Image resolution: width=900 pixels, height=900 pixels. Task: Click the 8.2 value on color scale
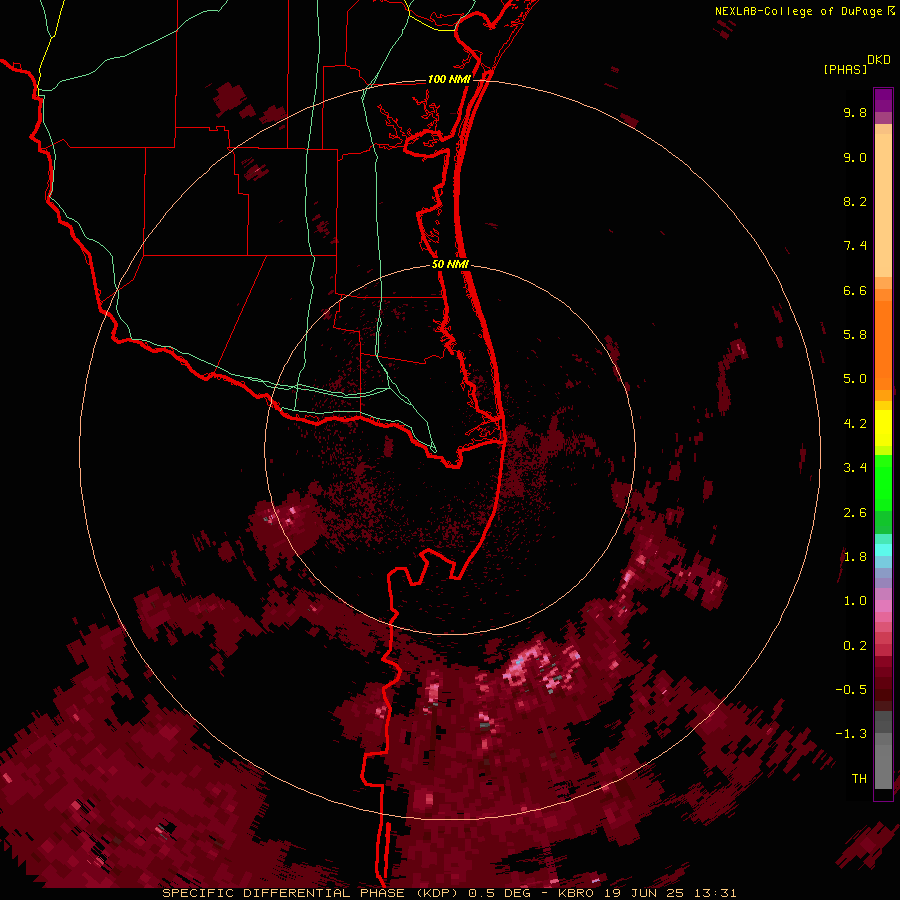point(855,201)
